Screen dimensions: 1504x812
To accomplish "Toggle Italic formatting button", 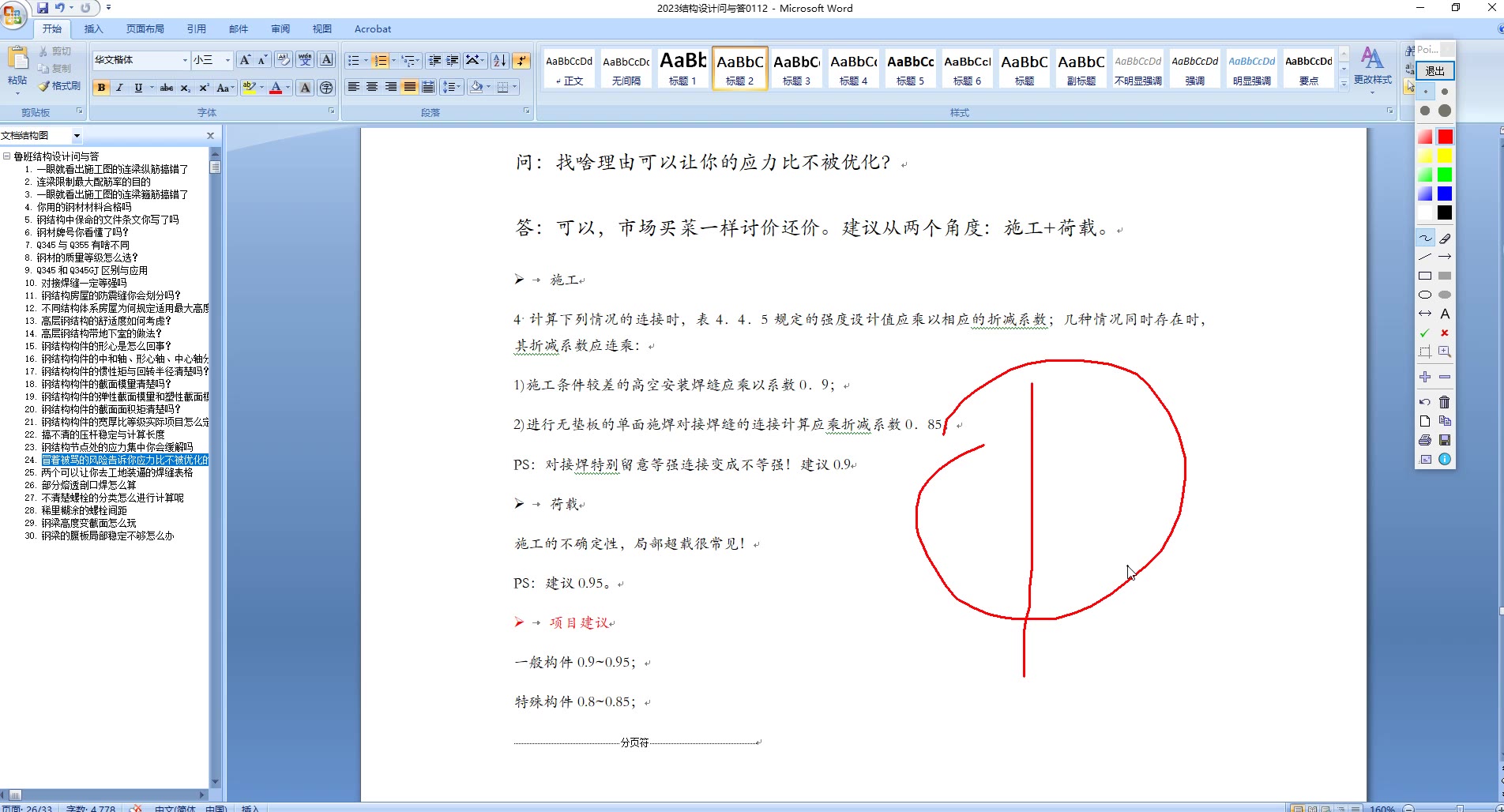I will pos(120,88).
